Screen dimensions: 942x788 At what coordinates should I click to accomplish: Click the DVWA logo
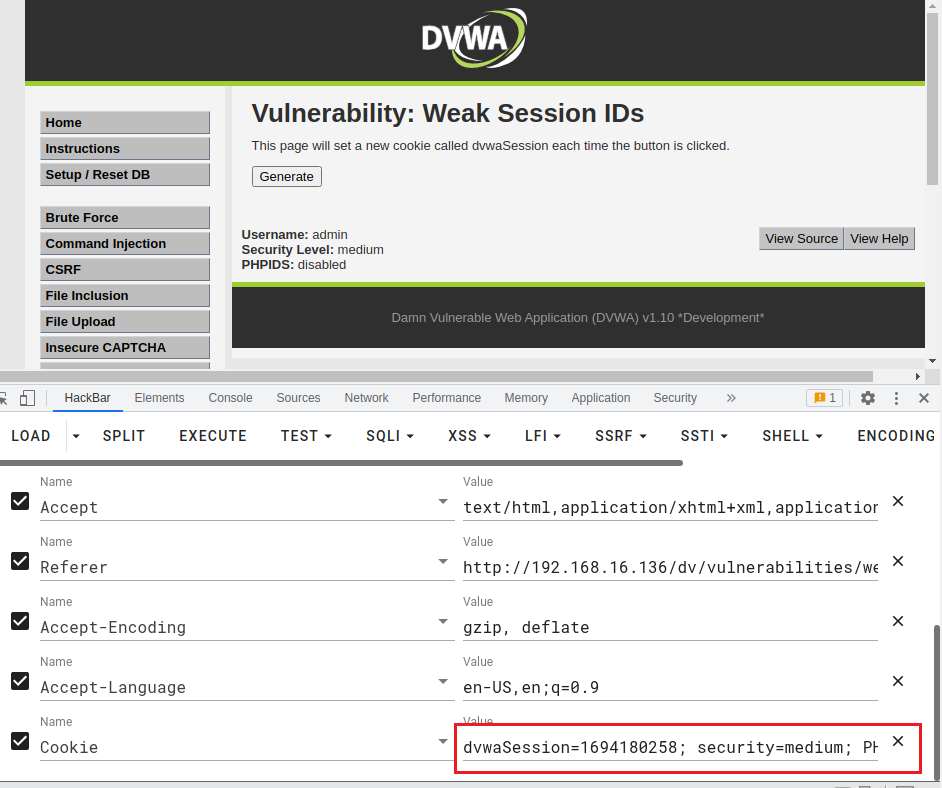(474, 38)
